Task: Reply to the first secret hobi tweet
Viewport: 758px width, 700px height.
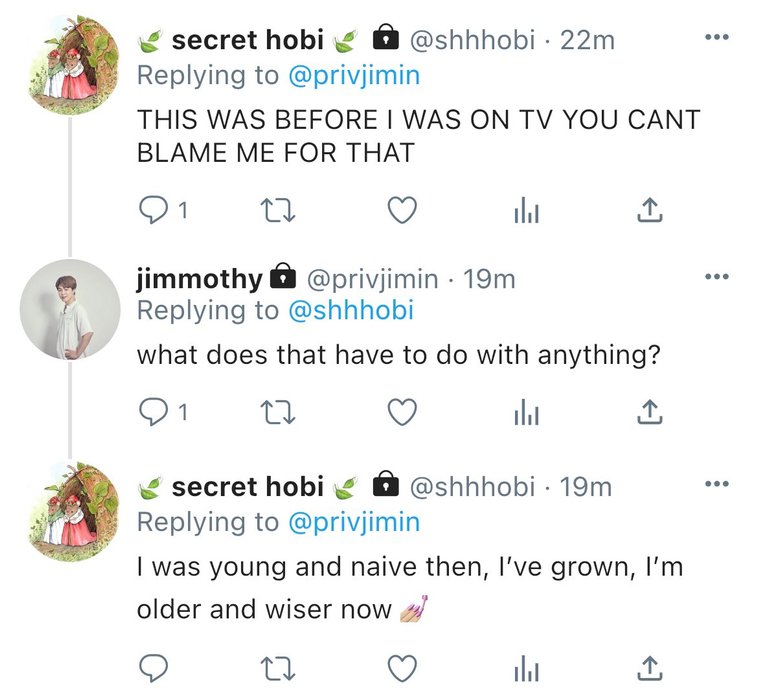Action: [x=153, y=209]
